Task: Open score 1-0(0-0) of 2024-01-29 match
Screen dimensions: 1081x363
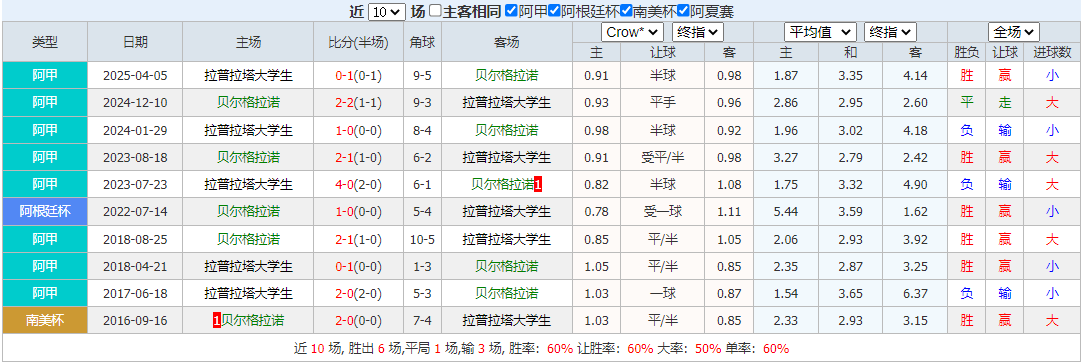Action: tap(358, 130)
